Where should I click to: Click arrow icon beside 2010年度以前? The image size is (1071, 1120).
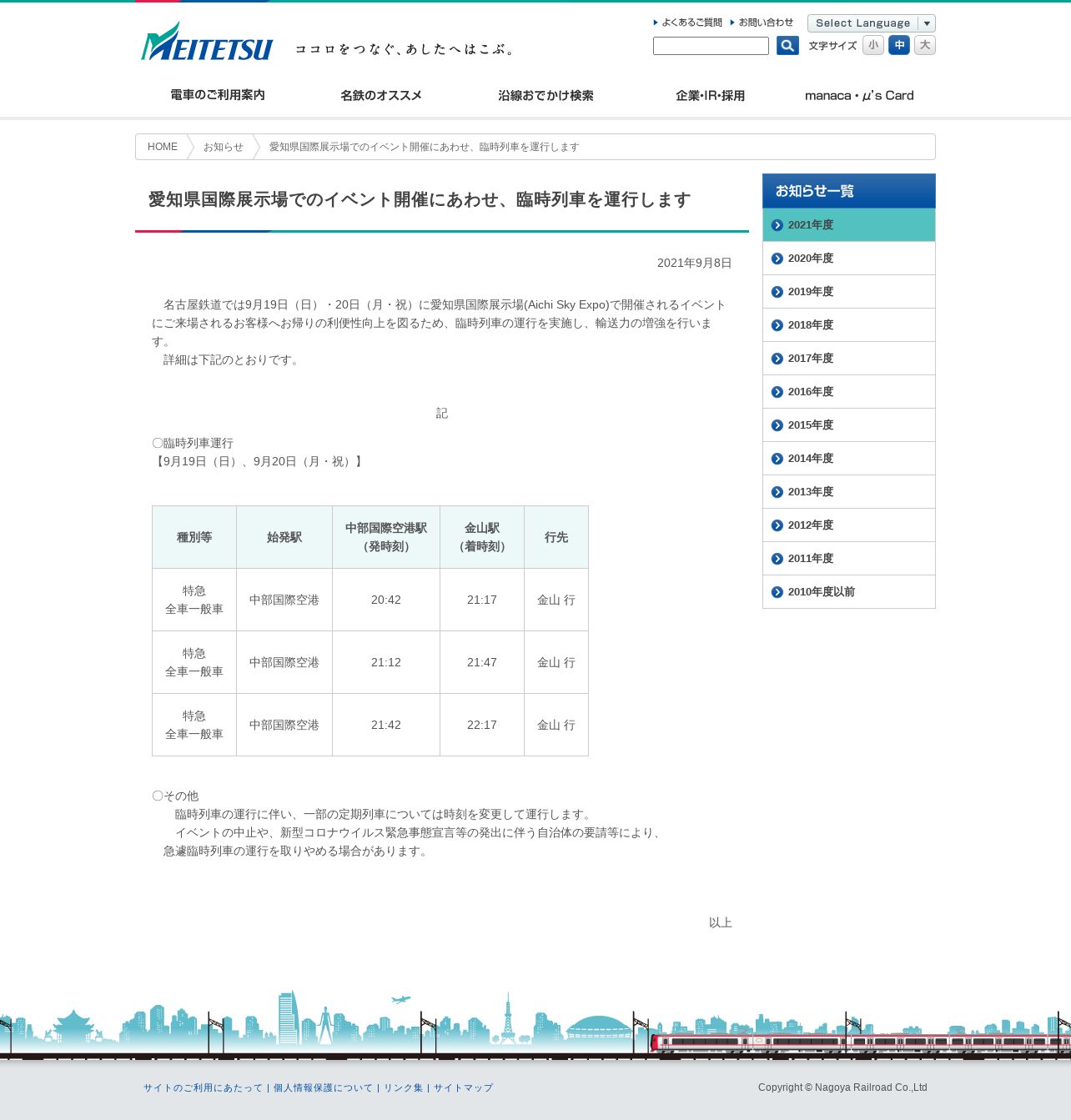tap(777, 592)
